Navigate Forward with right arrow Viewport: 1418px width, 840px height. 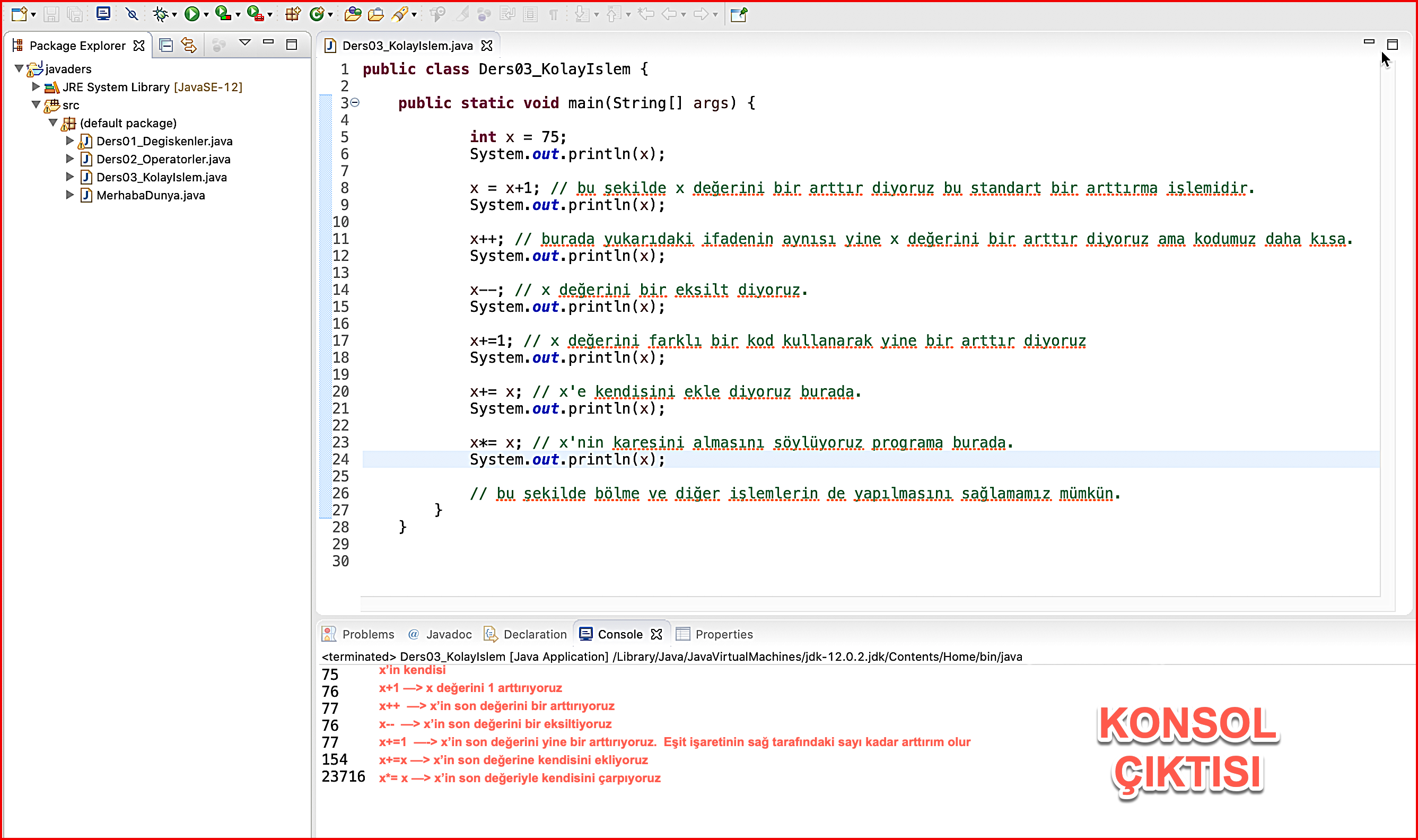(x=701, y=14)
